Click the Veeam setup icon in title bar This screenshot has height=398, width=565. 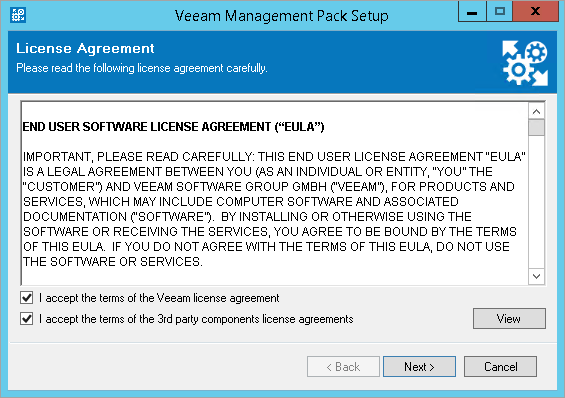click(x=18, y=15)
